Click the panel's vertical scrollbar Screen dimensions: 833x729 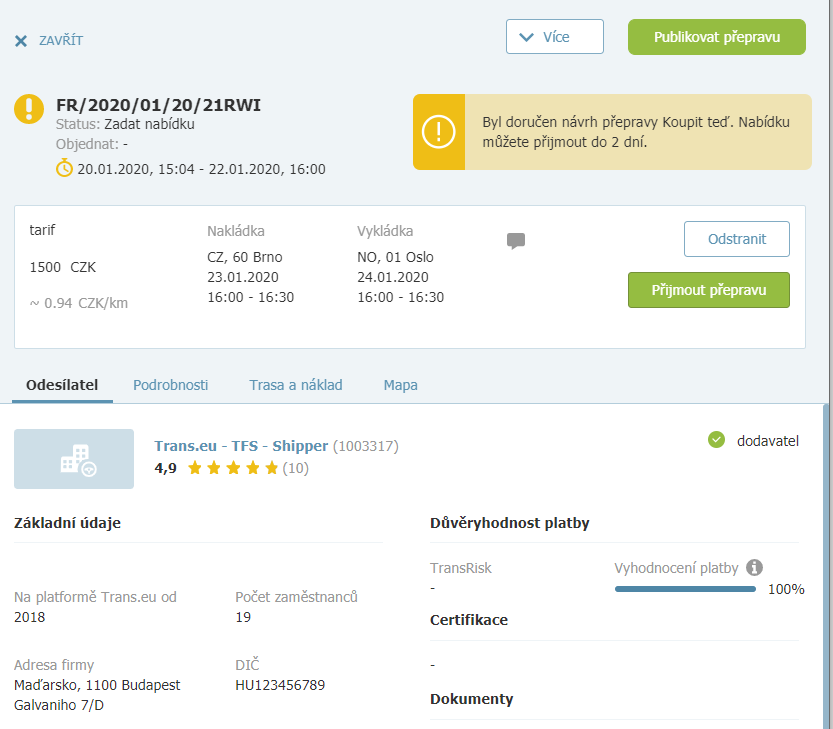point(826,566)
